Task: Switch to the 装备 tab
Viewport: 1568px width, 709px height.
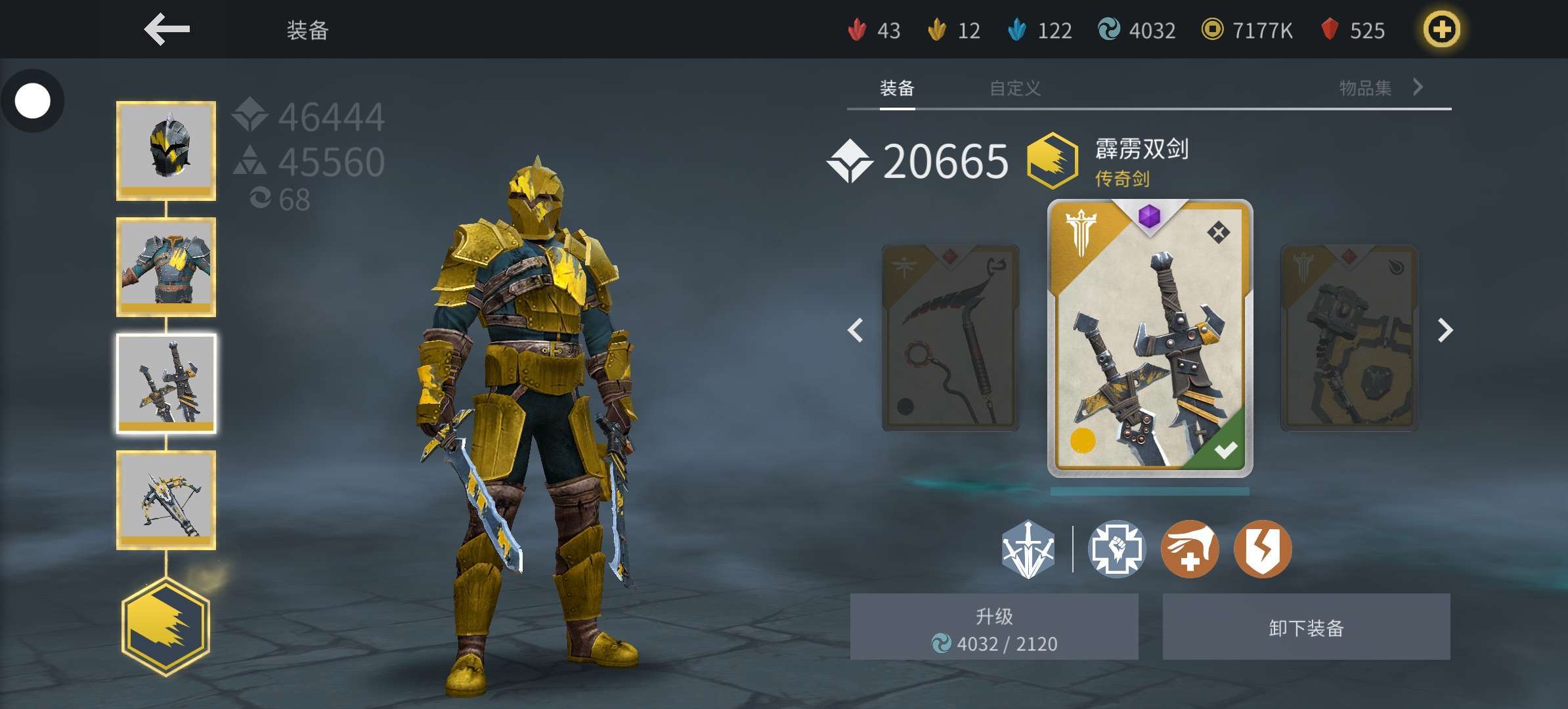Action: pyautogui.click(x=897, y=88)
